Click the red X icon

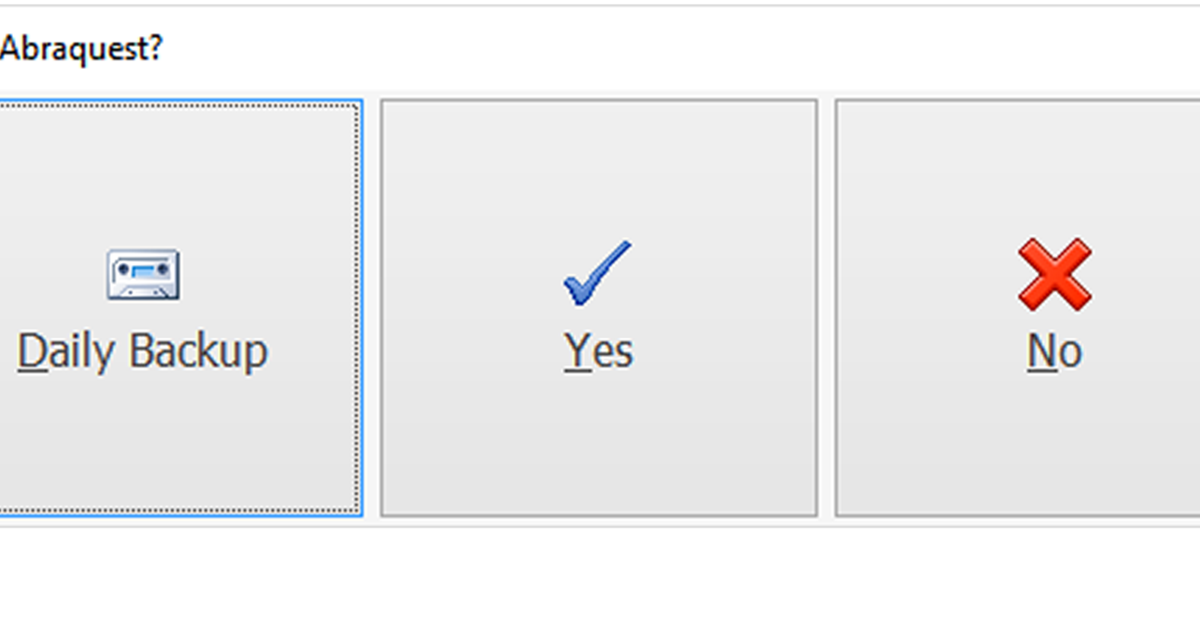(x=1054, y=273)
